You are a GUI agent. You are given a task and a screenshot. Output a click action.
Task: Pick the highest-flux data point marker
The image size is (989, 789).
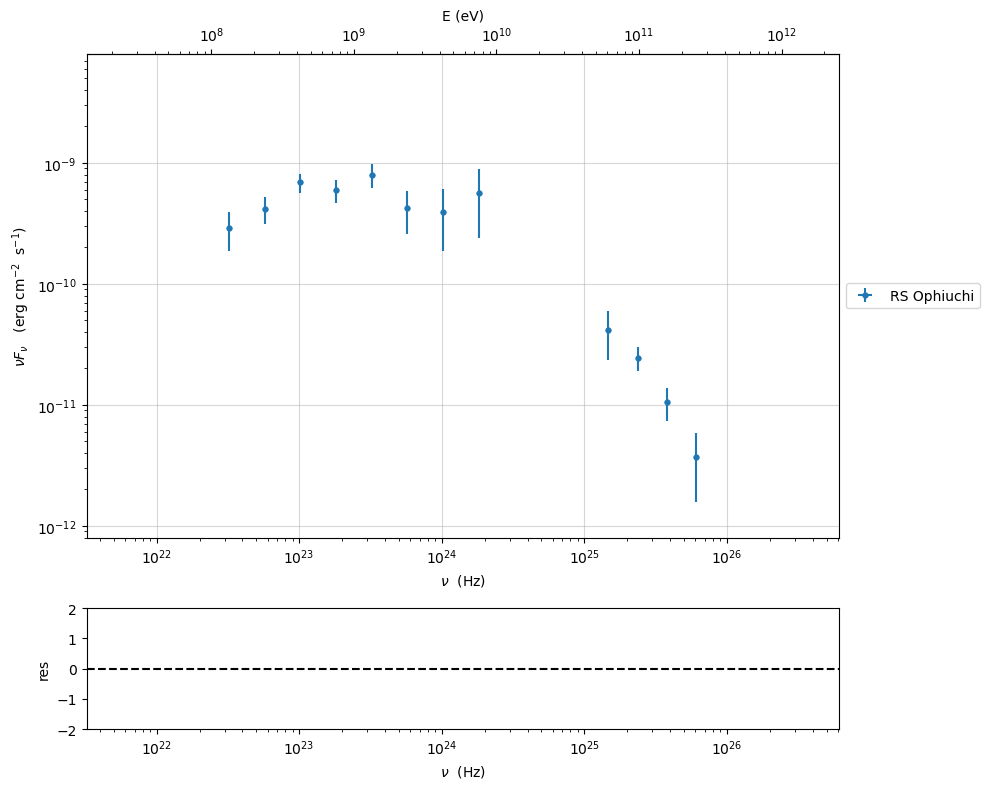click(372, 175)
